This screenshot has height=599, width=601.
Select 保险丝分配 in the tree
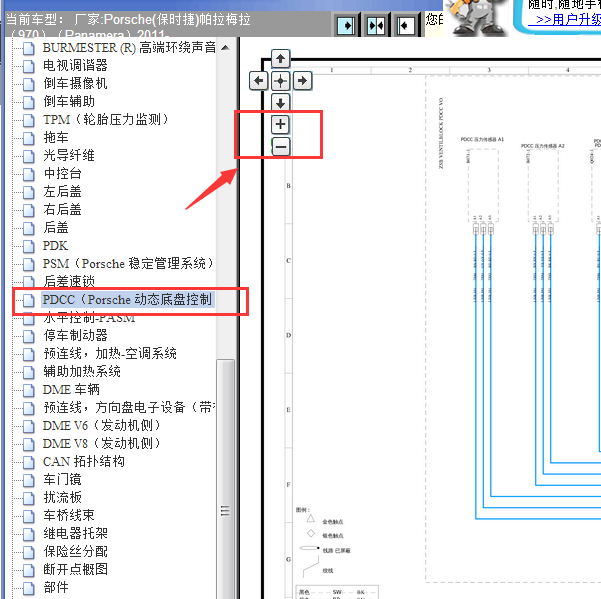(x=75, y=551)
